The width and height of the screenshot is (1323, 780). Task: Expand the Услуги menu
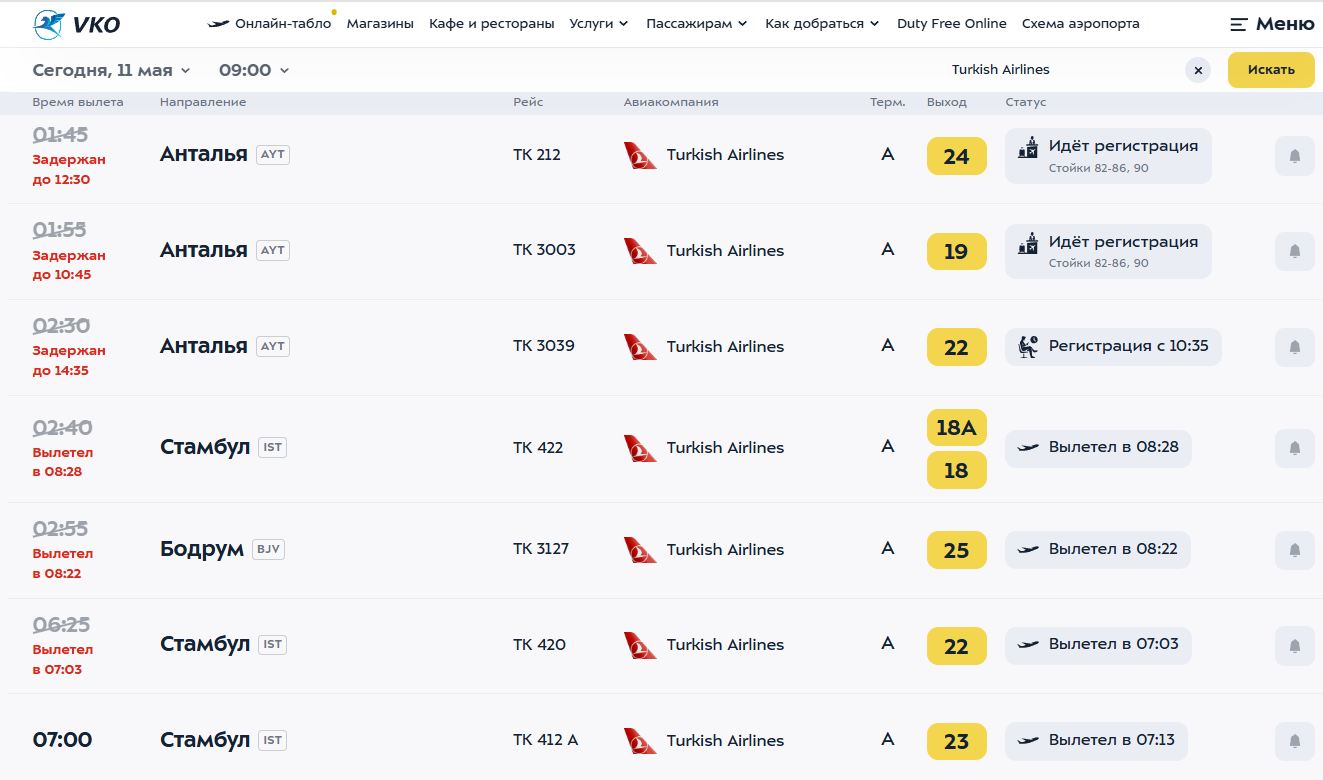pyautogui.click(x=598, y=24)
